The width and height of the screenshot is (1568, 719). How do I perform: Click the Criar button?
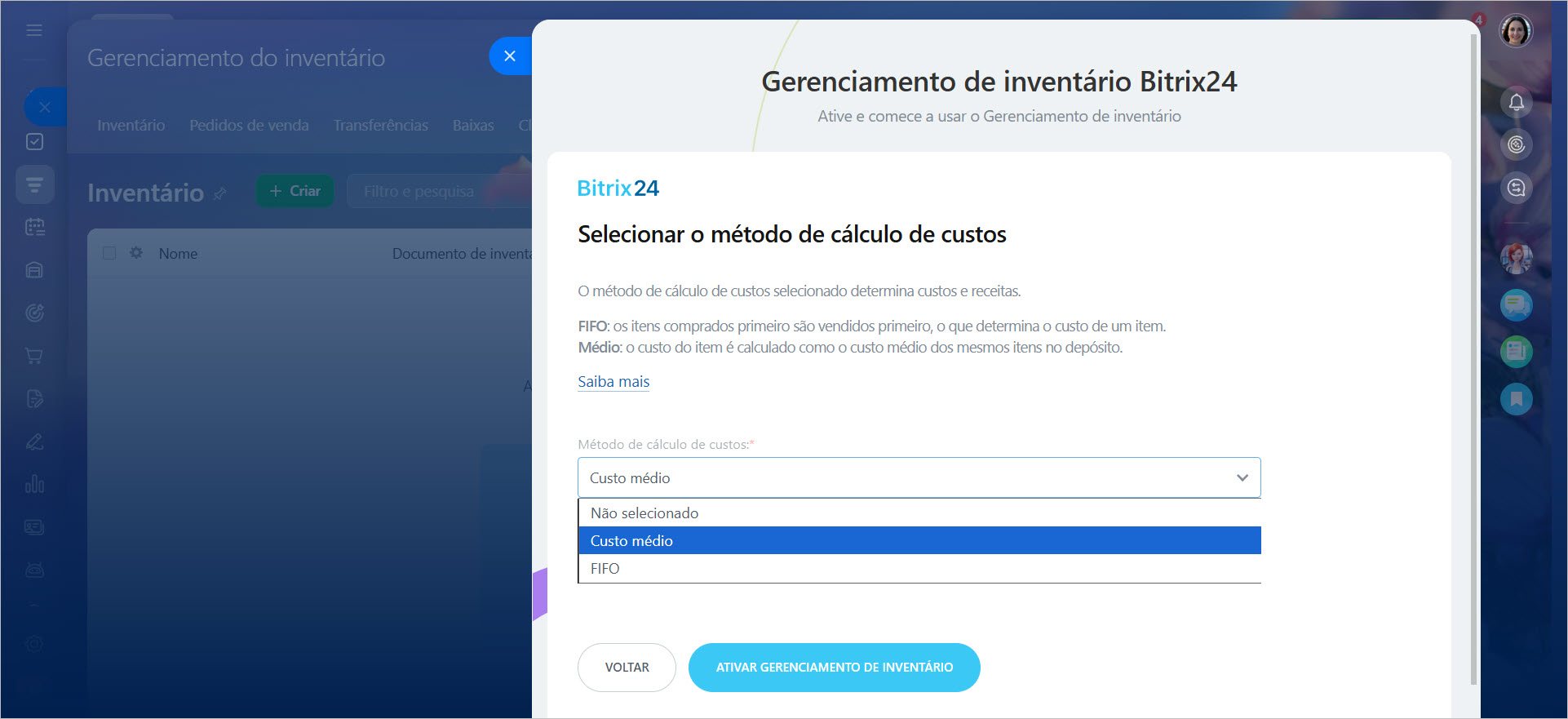click(x=295, y=191)
